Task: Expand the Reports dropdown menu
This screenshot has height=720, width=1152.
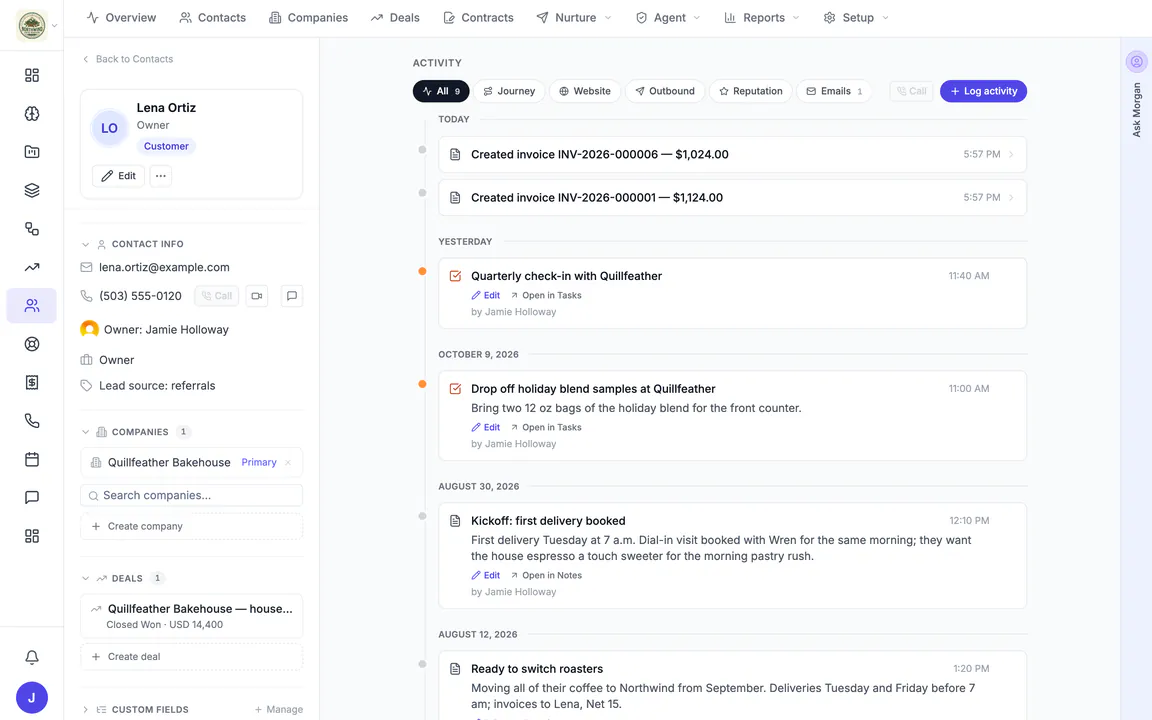Action: coord(762,18)
